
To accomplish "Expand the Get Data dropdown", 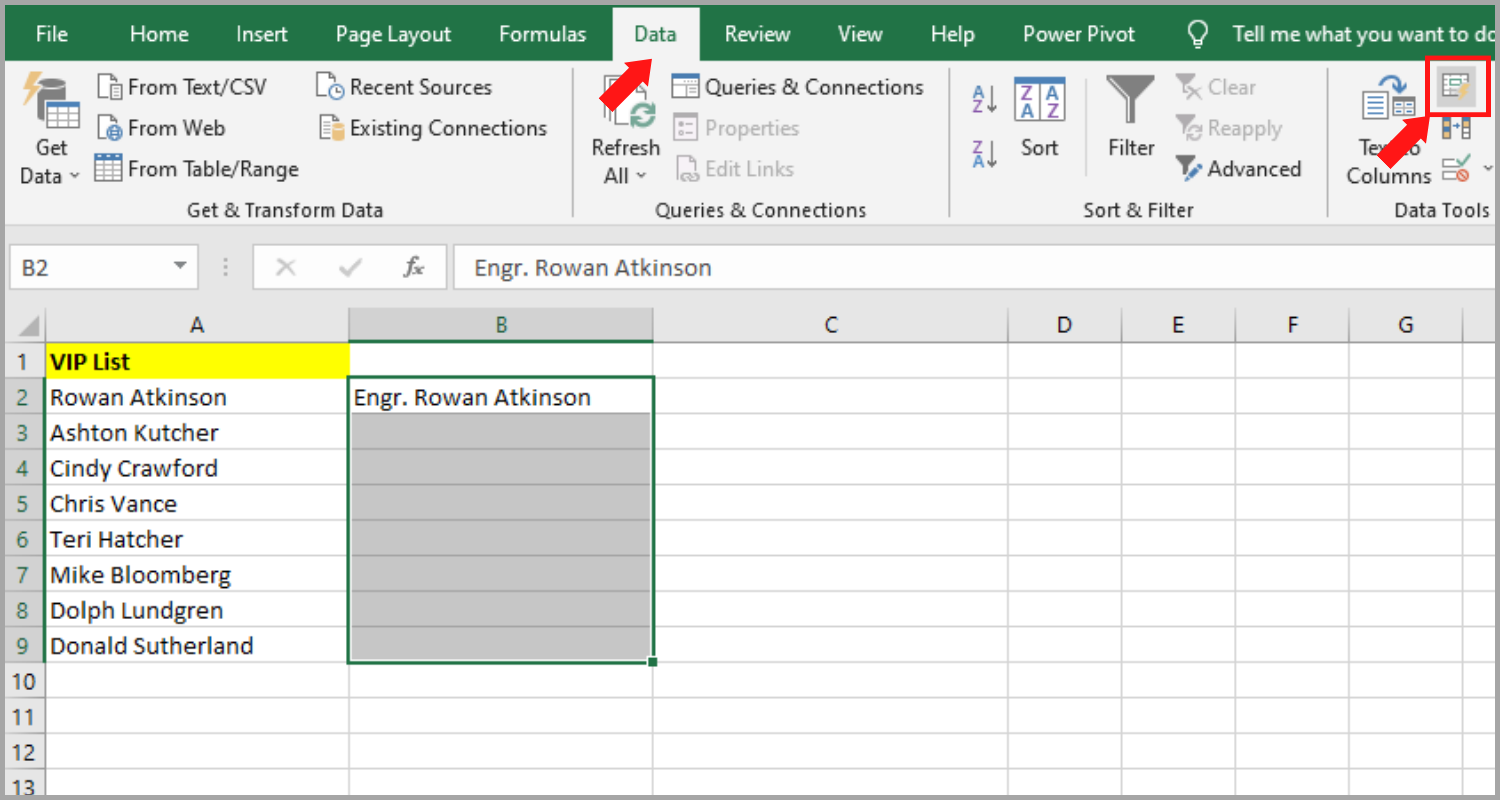I will click(75, 176).
